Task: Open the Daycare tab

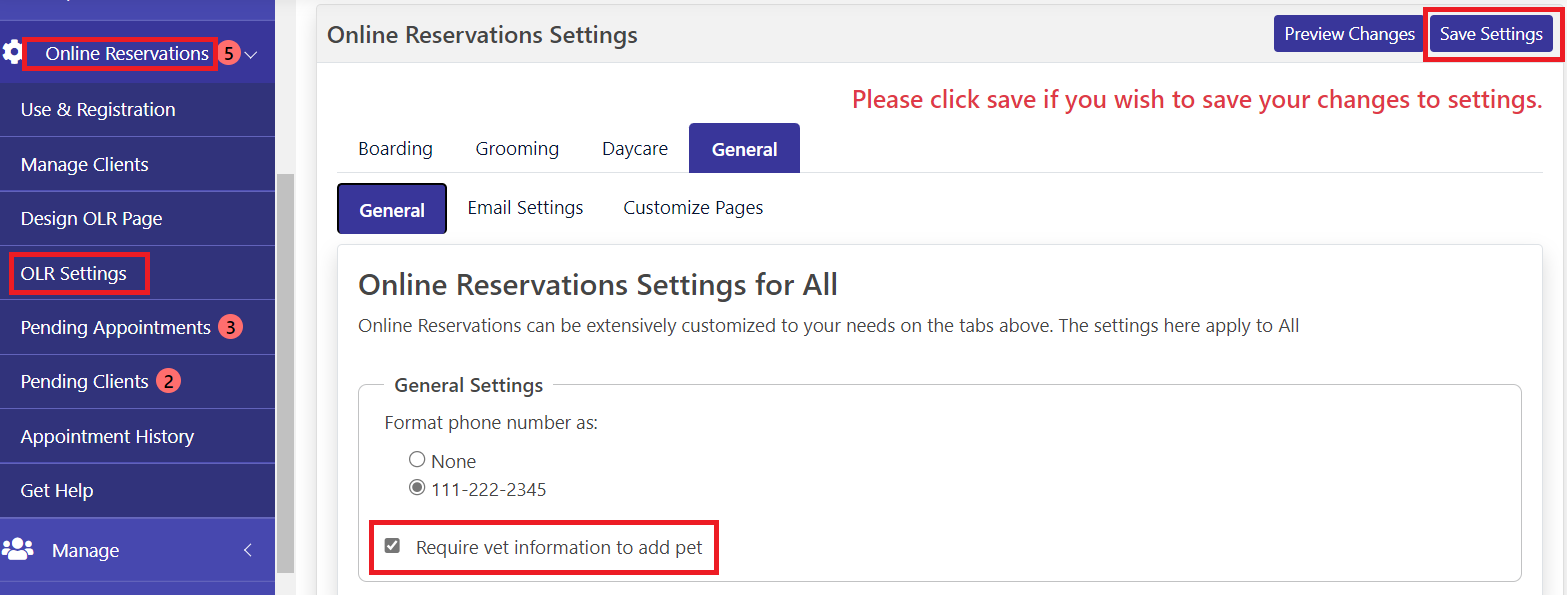Action: 635,148
